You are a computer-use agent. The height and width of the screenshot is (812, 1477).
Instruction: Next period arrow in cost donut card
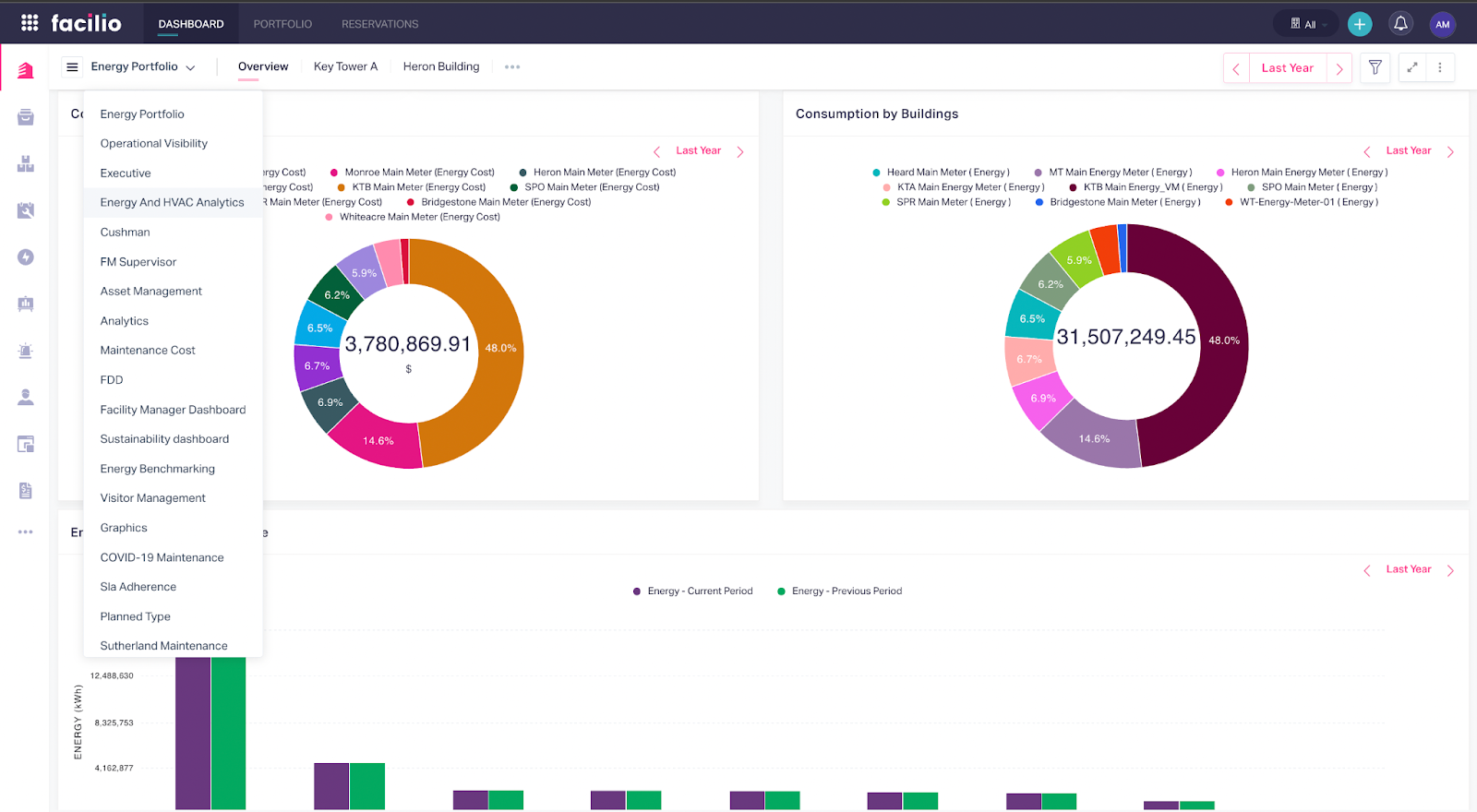pos(740,151)
